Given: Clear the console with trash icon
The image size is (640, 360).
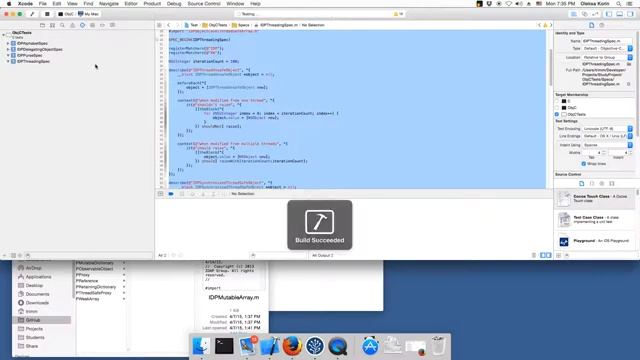Looking at the screenshot, I should [x=534, y=256].
